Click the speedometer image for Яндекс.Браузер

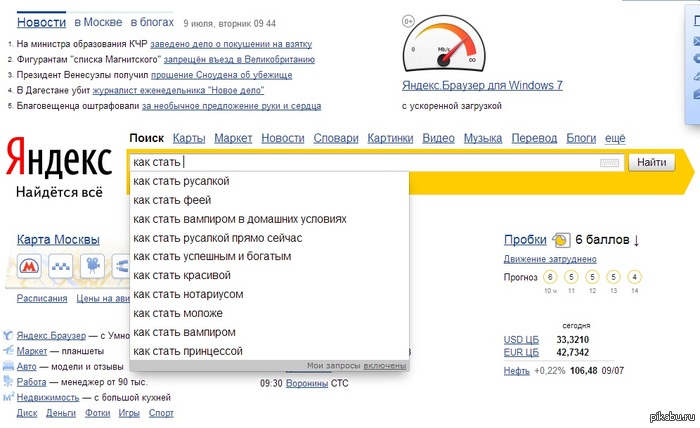(x=444, y=44)
